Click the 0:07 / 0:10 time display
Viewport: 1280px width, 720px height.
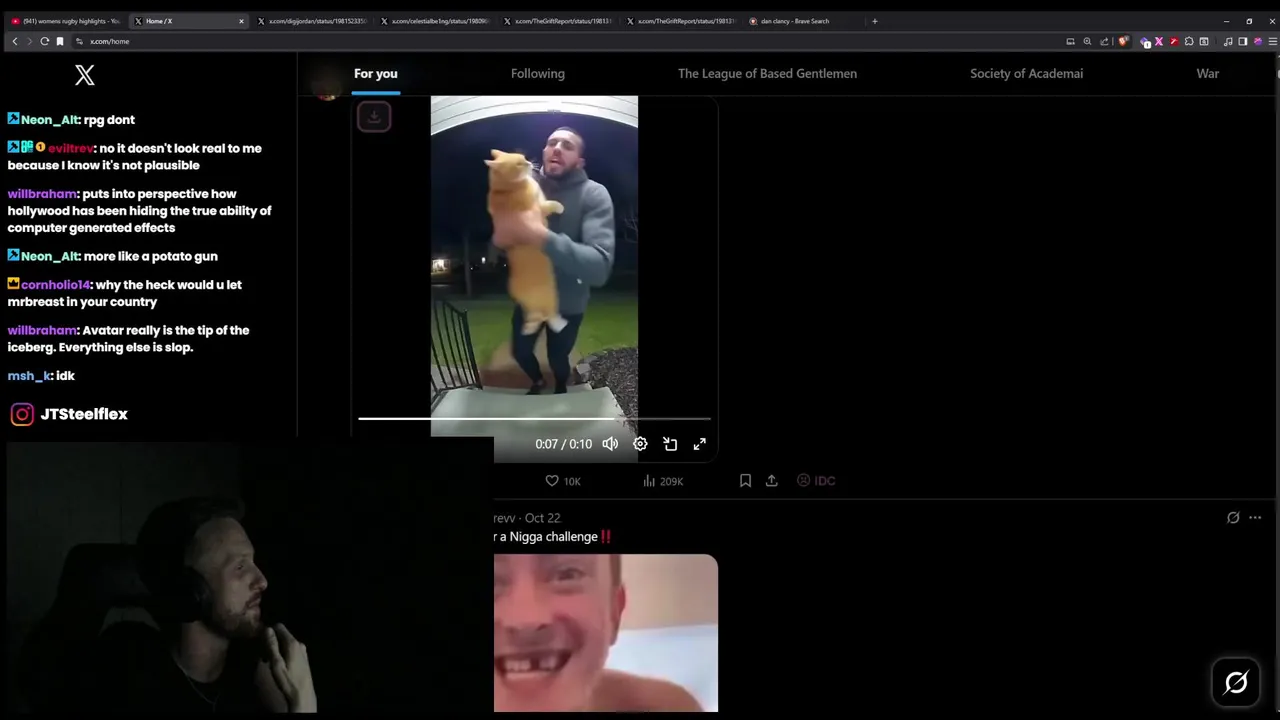(563, 444)
